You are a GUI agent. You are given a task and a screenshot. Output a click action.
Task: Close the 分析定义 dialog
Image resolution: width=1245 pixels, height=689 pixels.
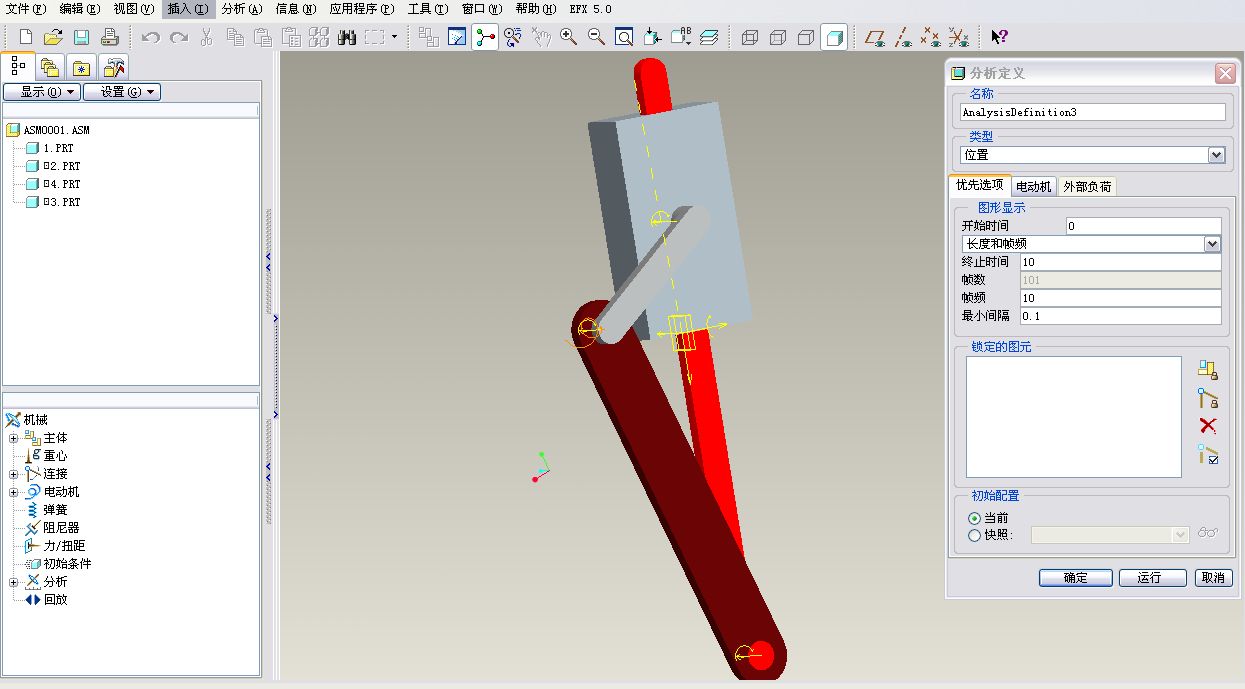1224,74
